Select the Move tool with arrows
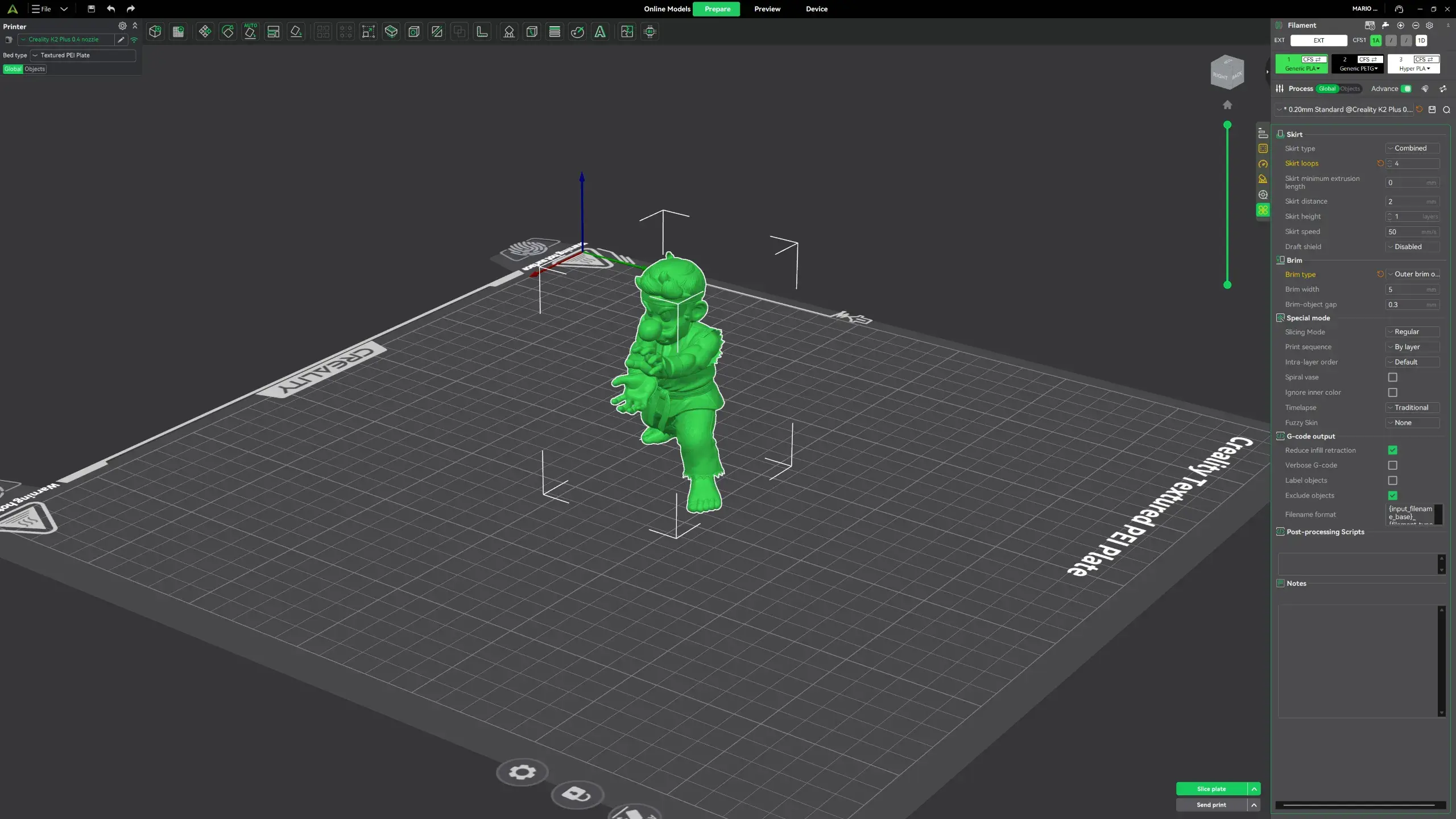 (x=205, y=32)
